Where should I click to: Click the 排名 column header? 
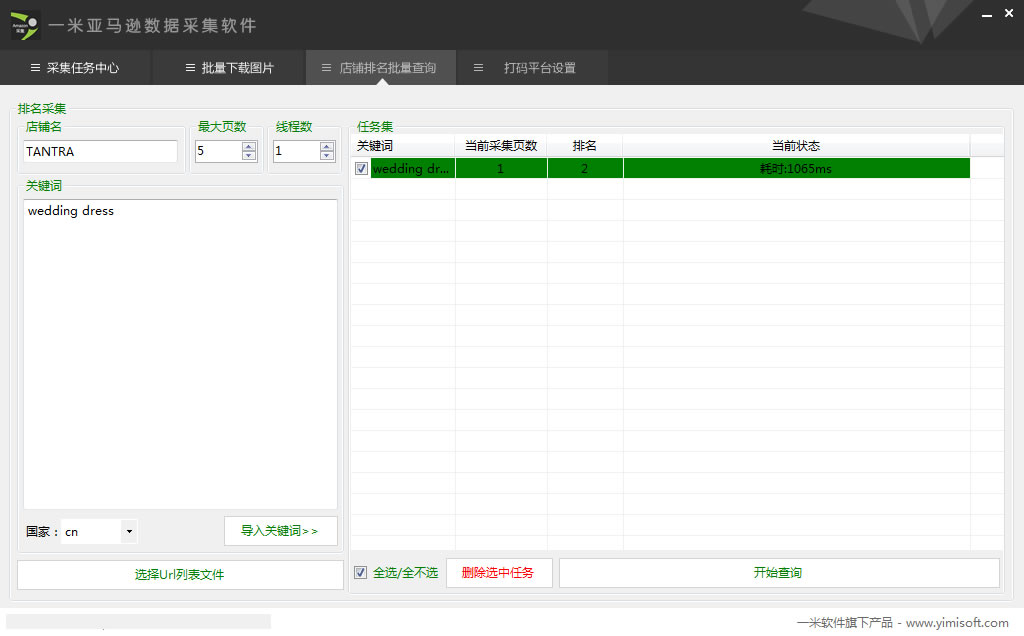(x=584, y=146)
